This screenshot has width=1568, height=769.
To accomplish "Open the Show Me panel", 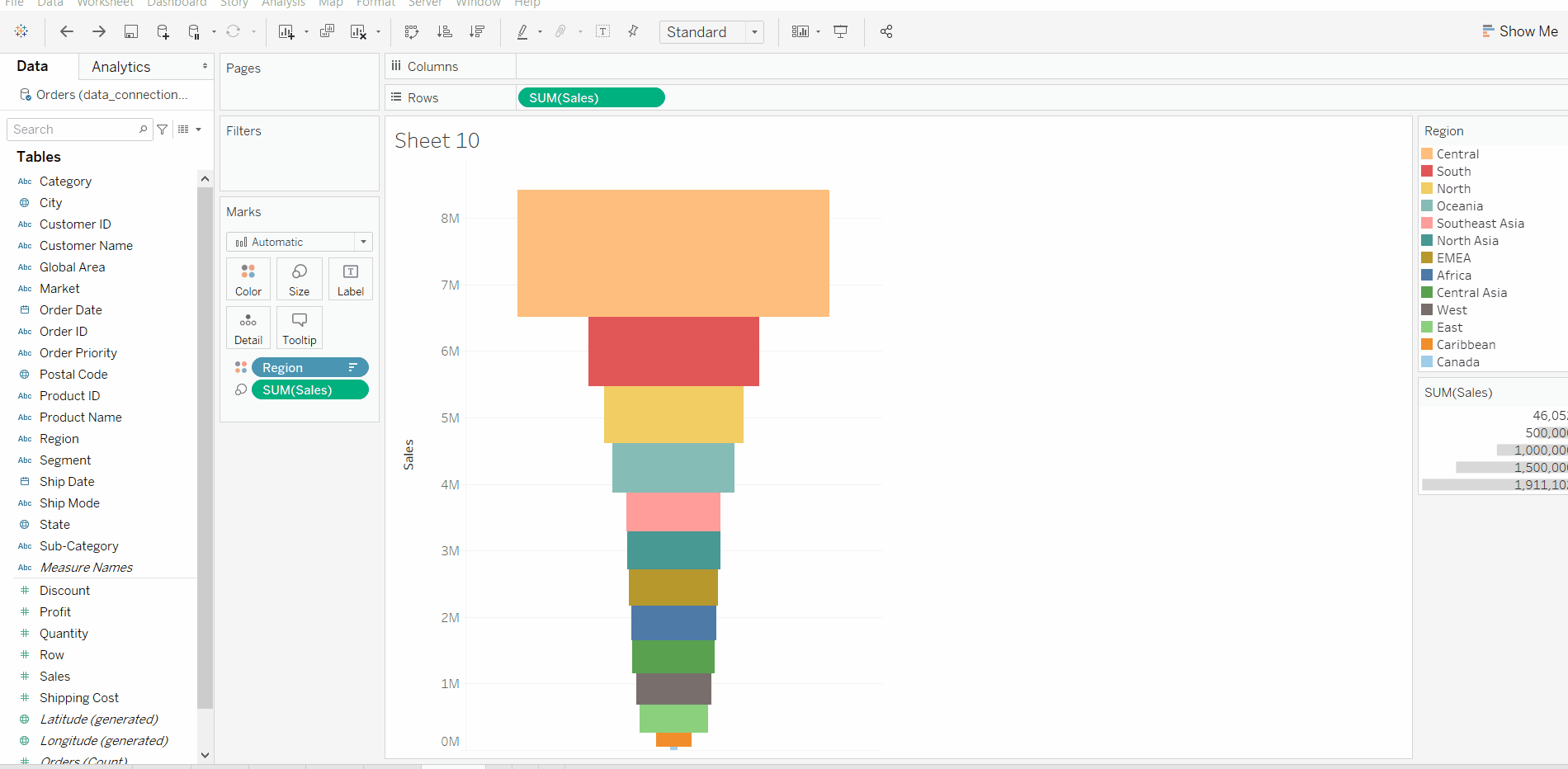I will coord(1520,31).
